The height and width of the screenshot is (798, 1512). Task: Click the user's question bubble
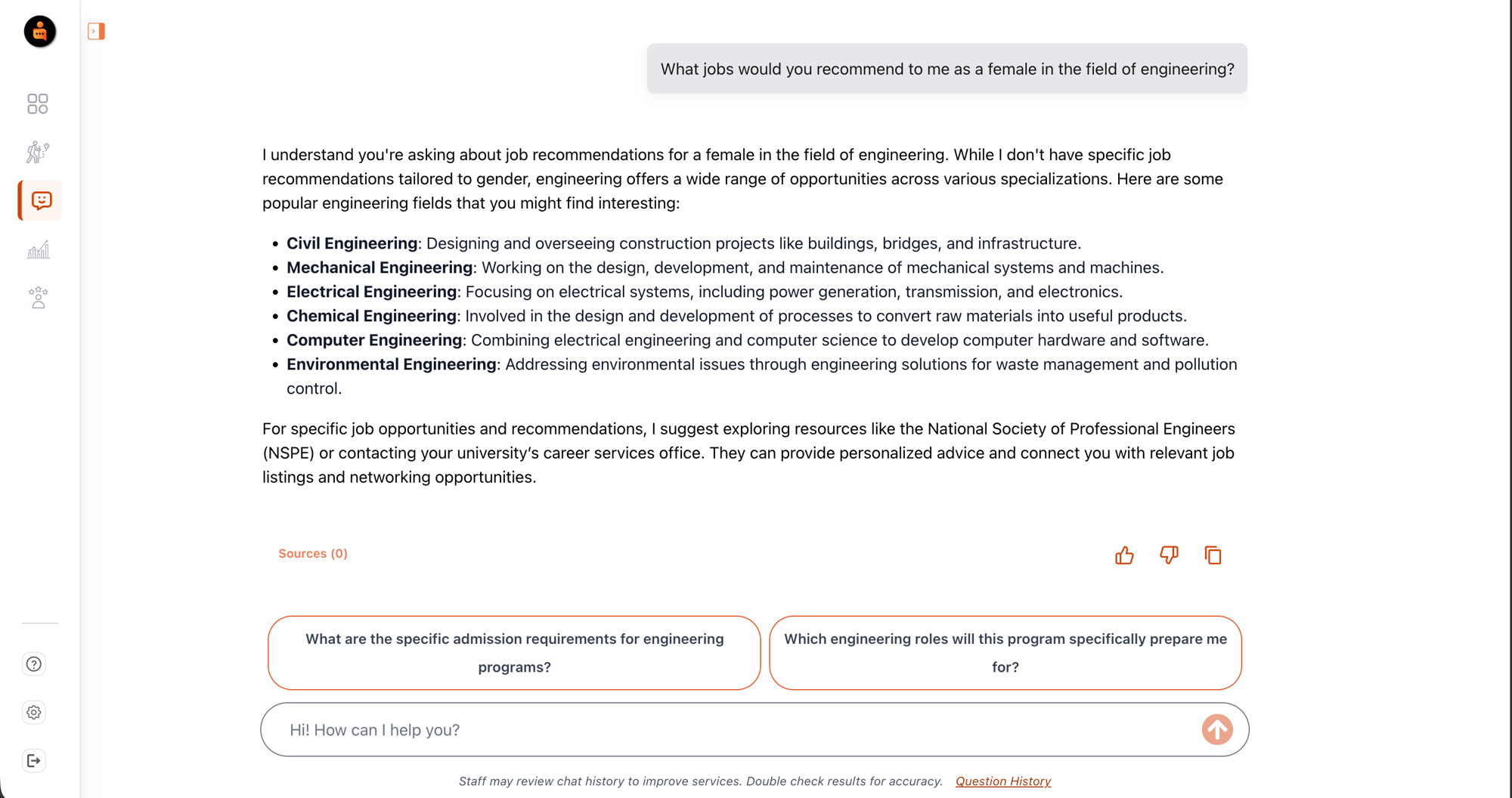947,69
